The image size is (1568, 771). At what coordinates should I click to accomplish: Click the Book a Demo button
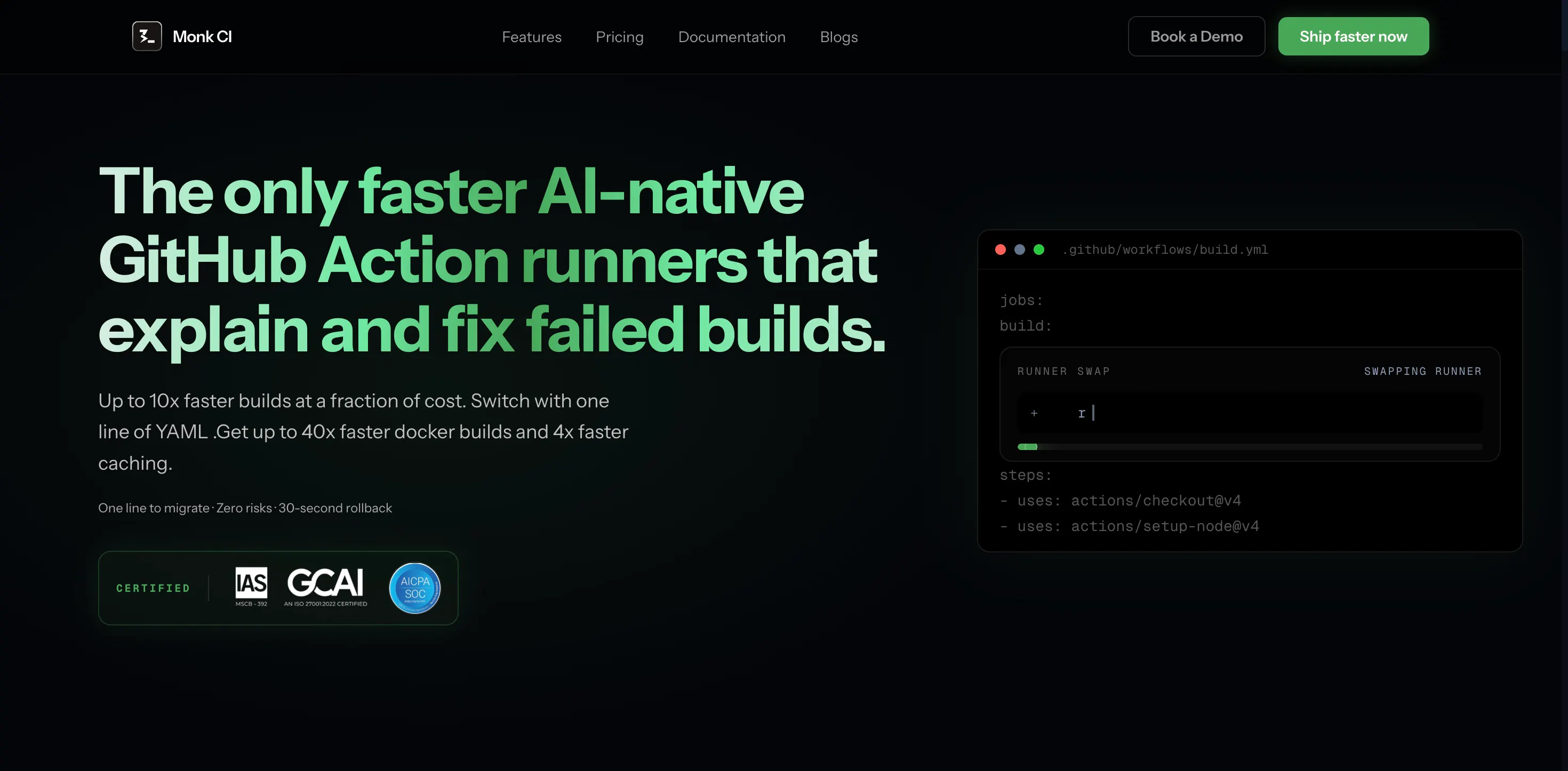[1196, 36]
